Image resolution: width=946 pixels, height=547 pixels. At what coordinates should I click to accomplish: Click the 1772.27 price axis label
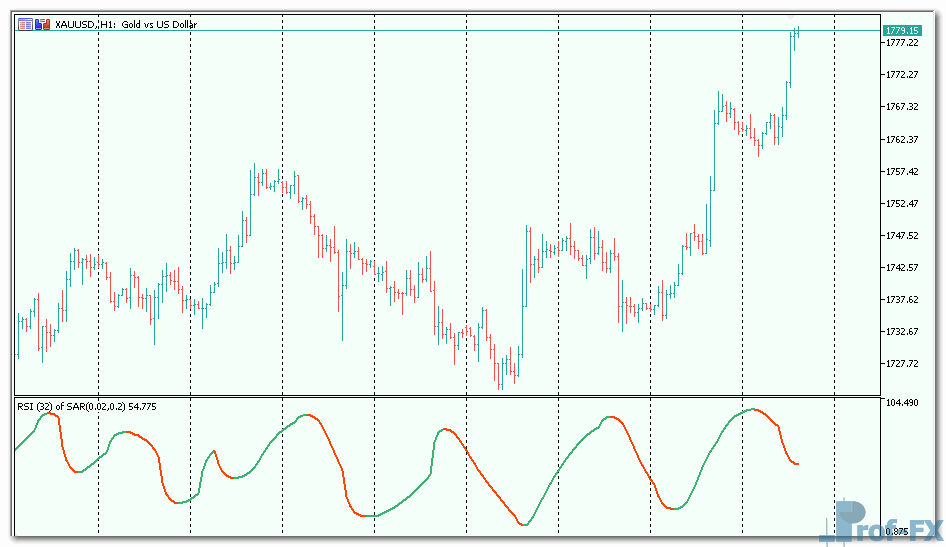[902, 75]
